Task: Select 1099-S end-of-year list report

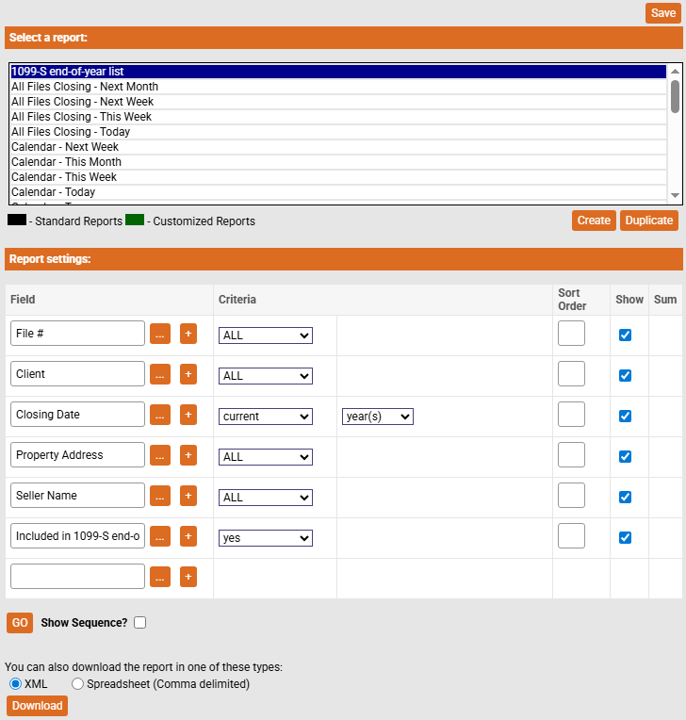Action: point(338,72)
